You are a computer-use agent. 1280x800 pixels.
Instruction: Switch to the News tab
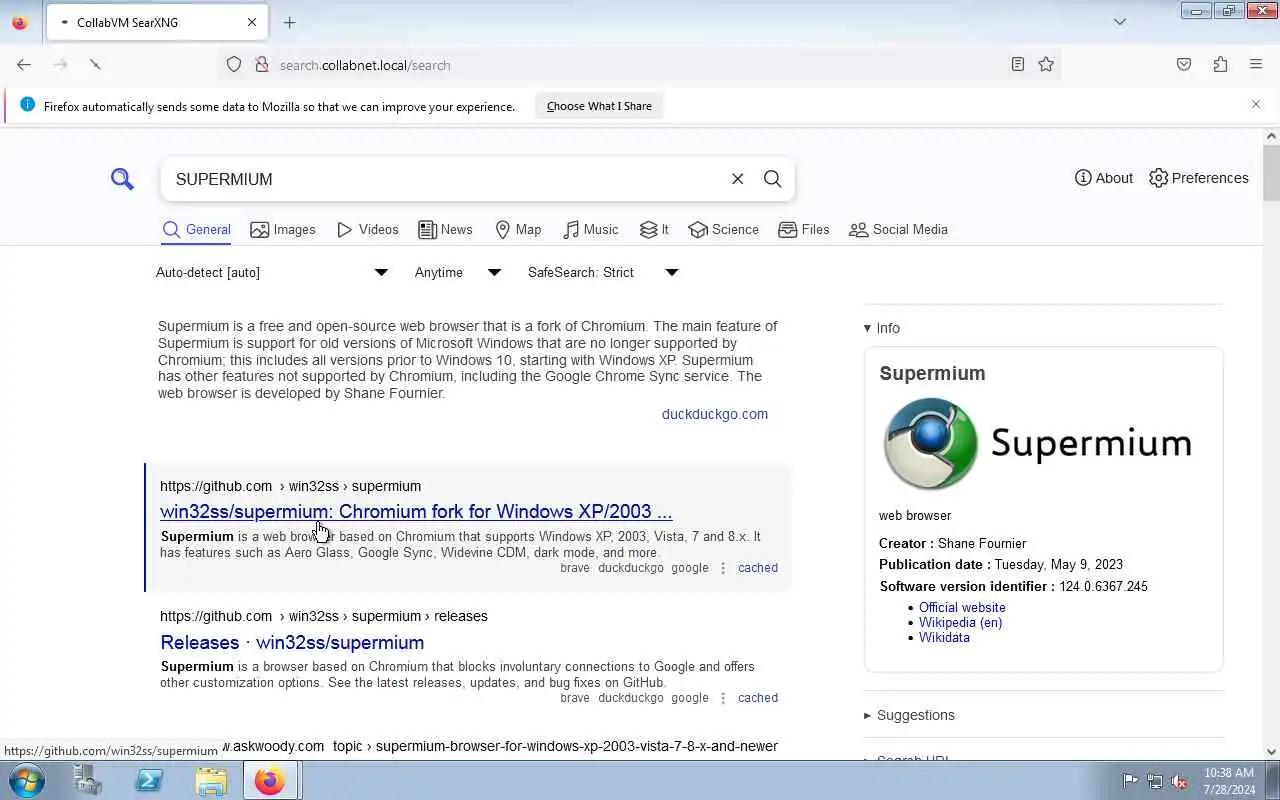point(445,230)
